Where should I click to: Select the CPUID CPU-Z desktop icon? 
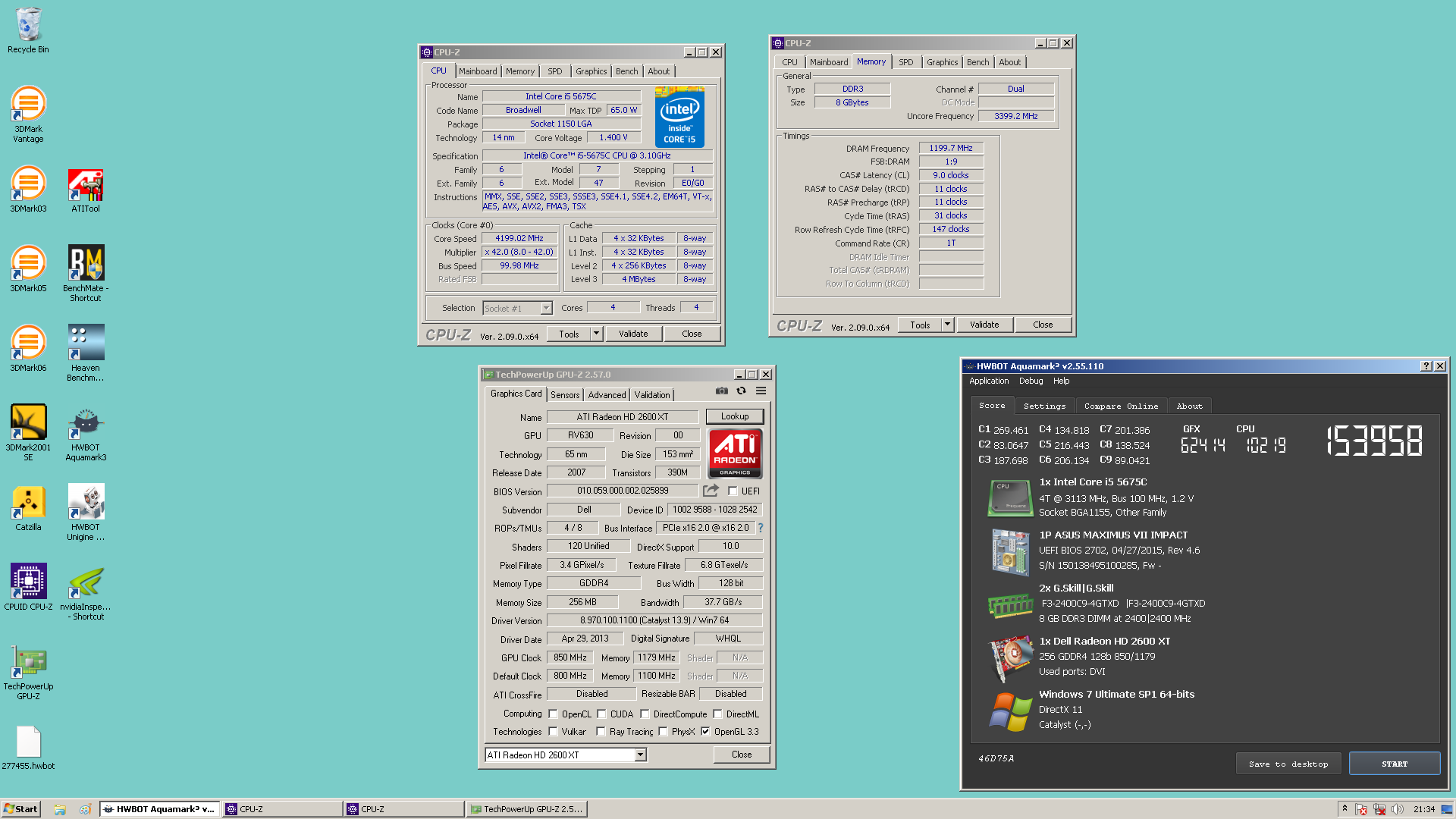28,588
